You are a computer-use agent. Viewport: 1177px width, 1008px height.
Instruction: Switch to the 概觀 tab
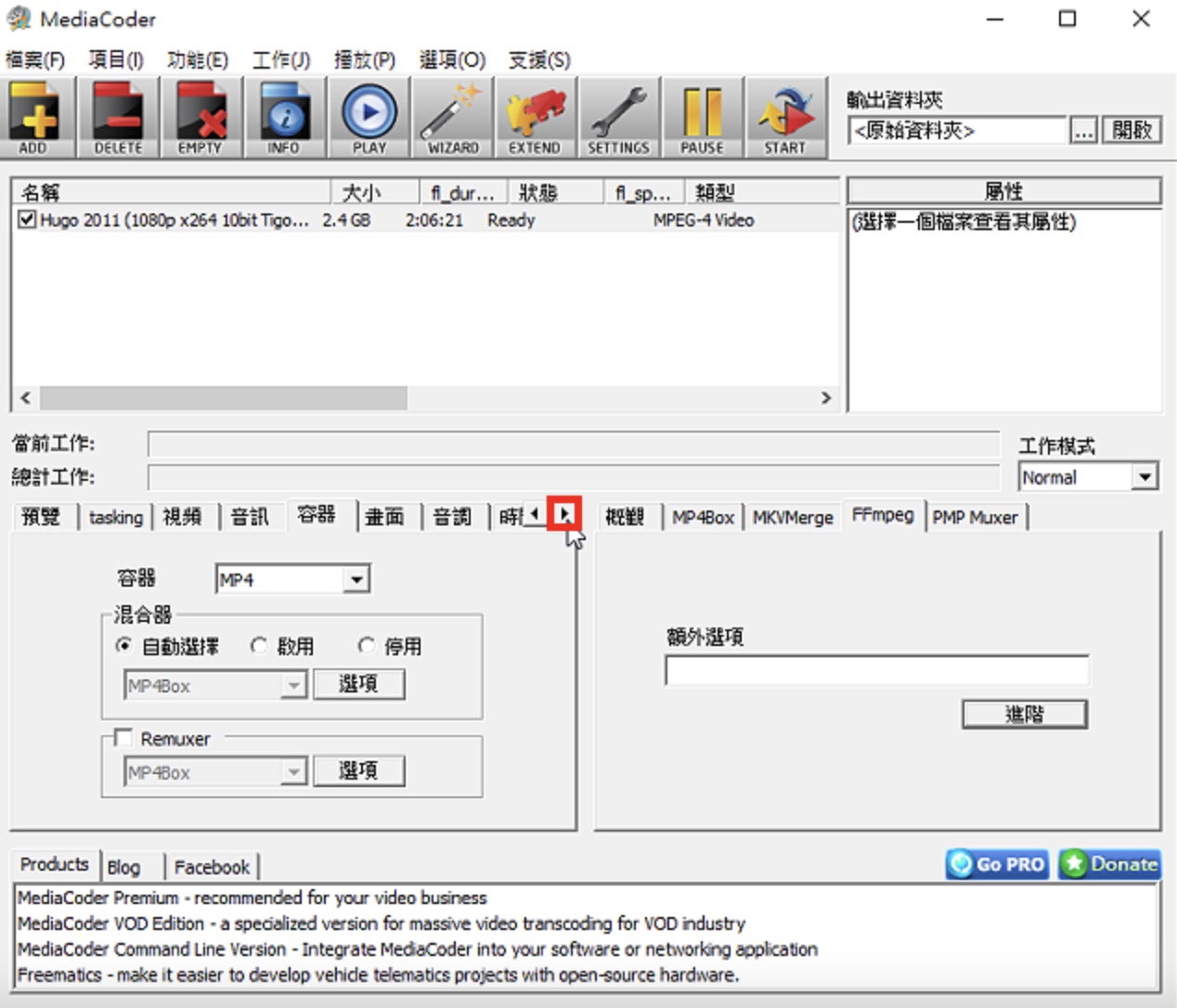click(x=625, y=517)
